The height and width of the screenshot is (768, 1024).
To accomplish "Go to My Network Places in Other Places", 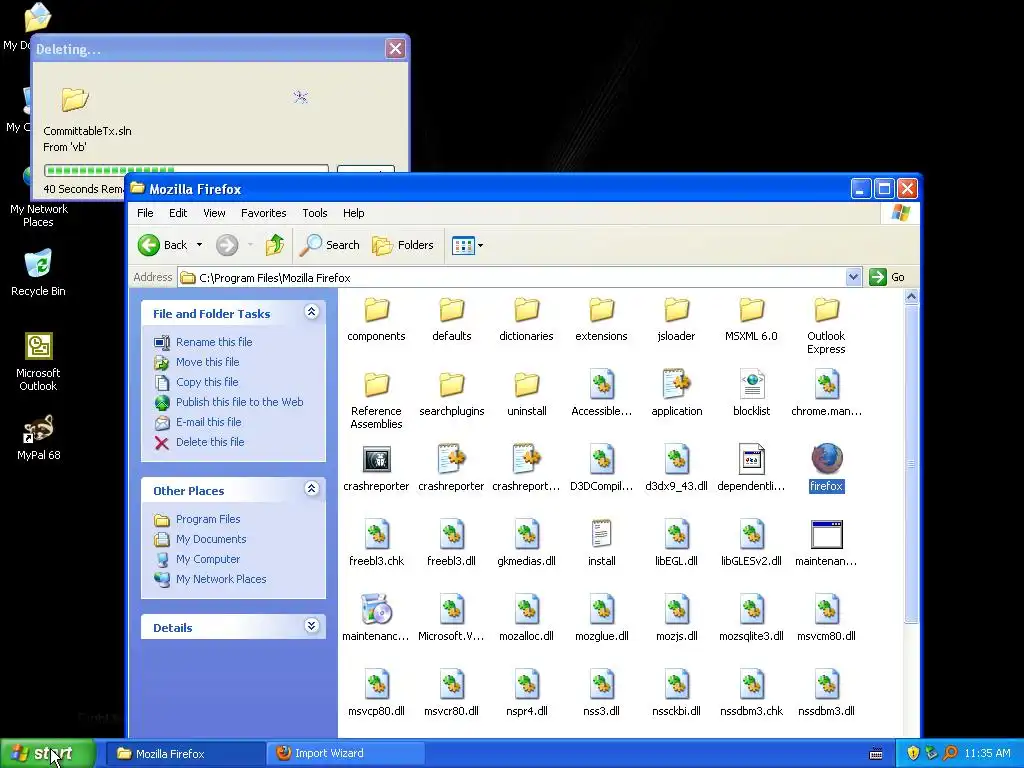I will pyautogui.click(x=221, y=579).
